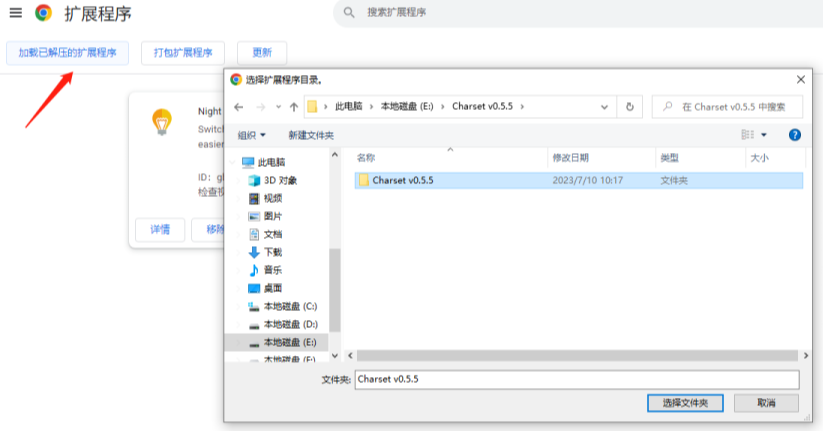Screen dimensions: 823x431
Task: Select 本地磁盘 (E:) in the address breadcrumb
Action: [407, 107]
